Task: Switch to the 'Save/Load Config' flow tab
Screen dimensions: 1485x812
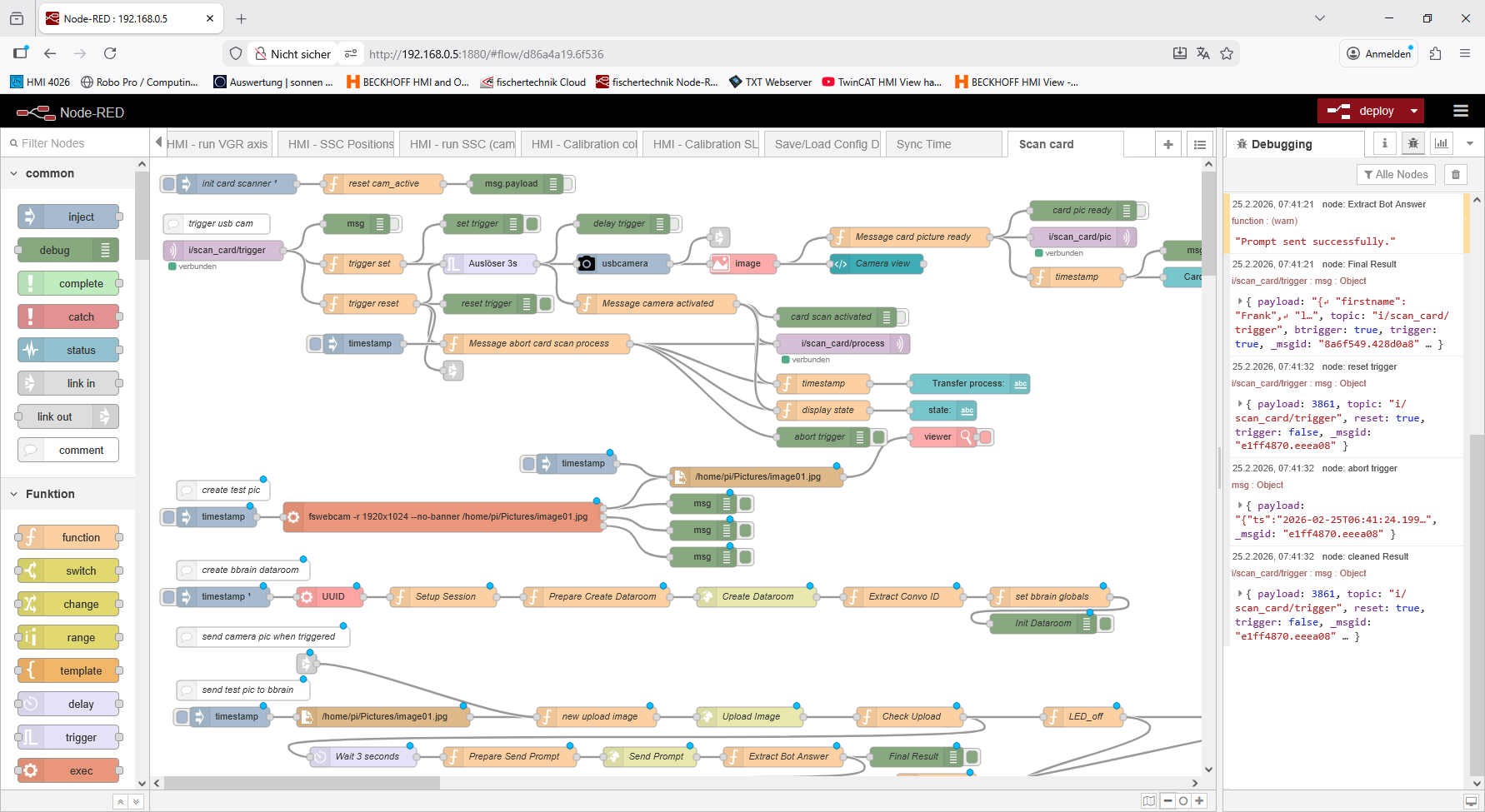Action: point(826,144)
